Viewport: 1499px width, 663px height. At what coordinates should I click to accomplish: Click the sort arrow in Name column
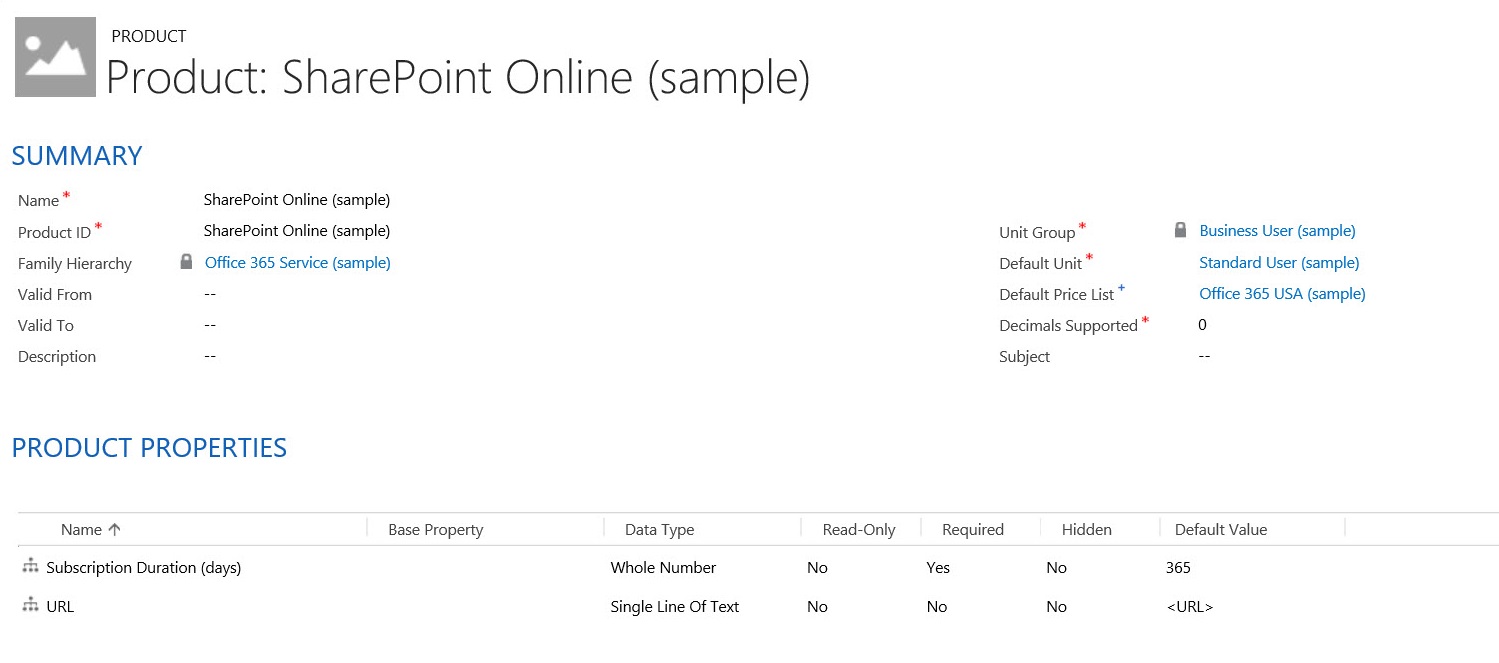click(114, 530)
